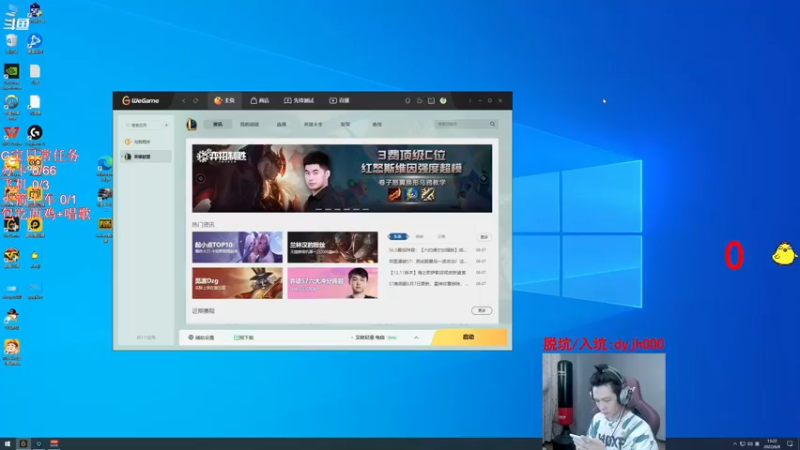Click the WeGame logo in title bar
The height and width of the screenshot is (450, 800).
pyautogui.click(x=140, y=101)
